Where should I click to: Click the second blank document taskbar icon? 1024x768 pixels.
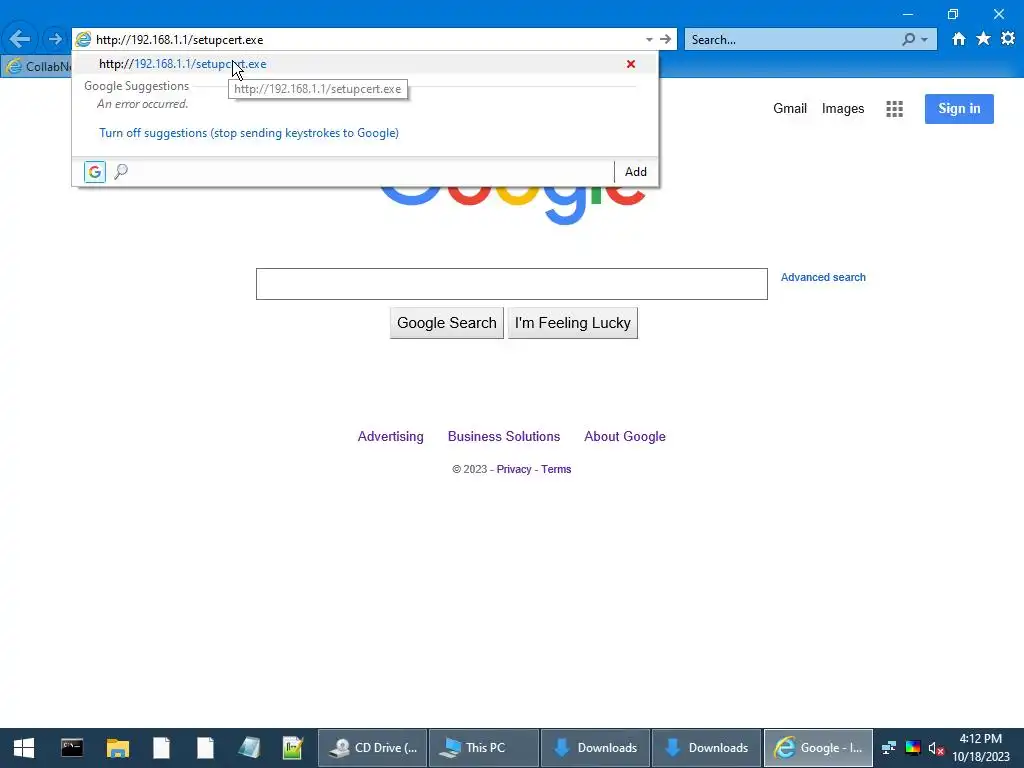[205, 748]
